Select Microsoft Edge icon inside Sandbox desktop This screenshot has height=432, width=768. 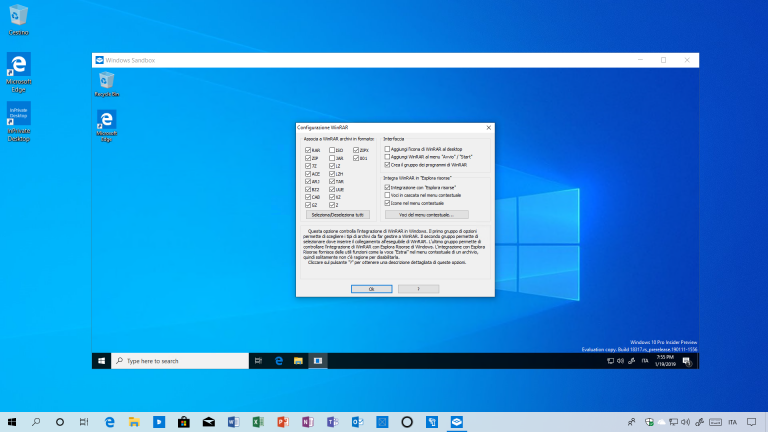click(x=106, y=126)
